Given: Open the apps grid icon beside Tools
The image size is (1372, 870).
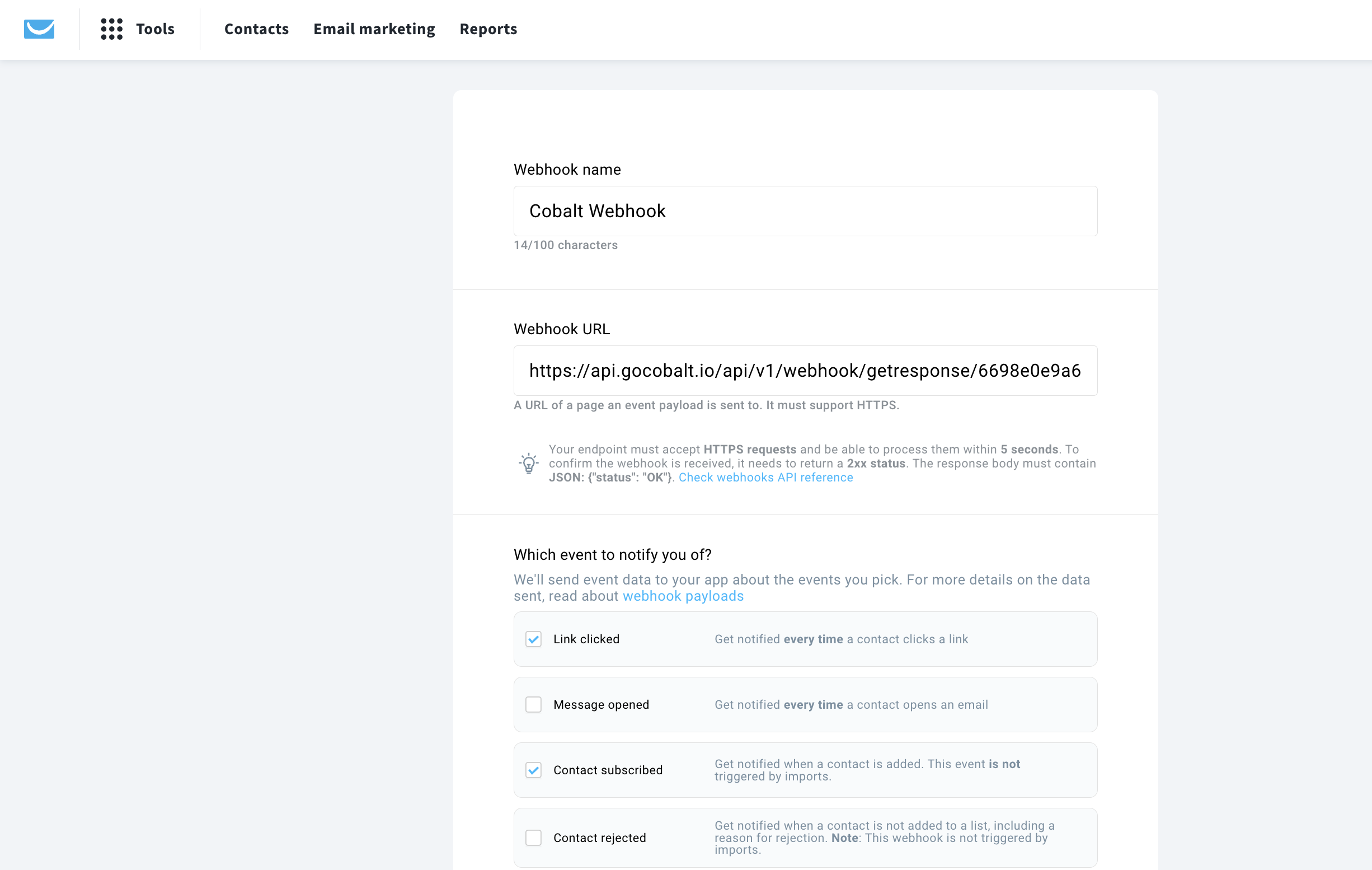Looking at the screenshot, I should pos(112,29).
